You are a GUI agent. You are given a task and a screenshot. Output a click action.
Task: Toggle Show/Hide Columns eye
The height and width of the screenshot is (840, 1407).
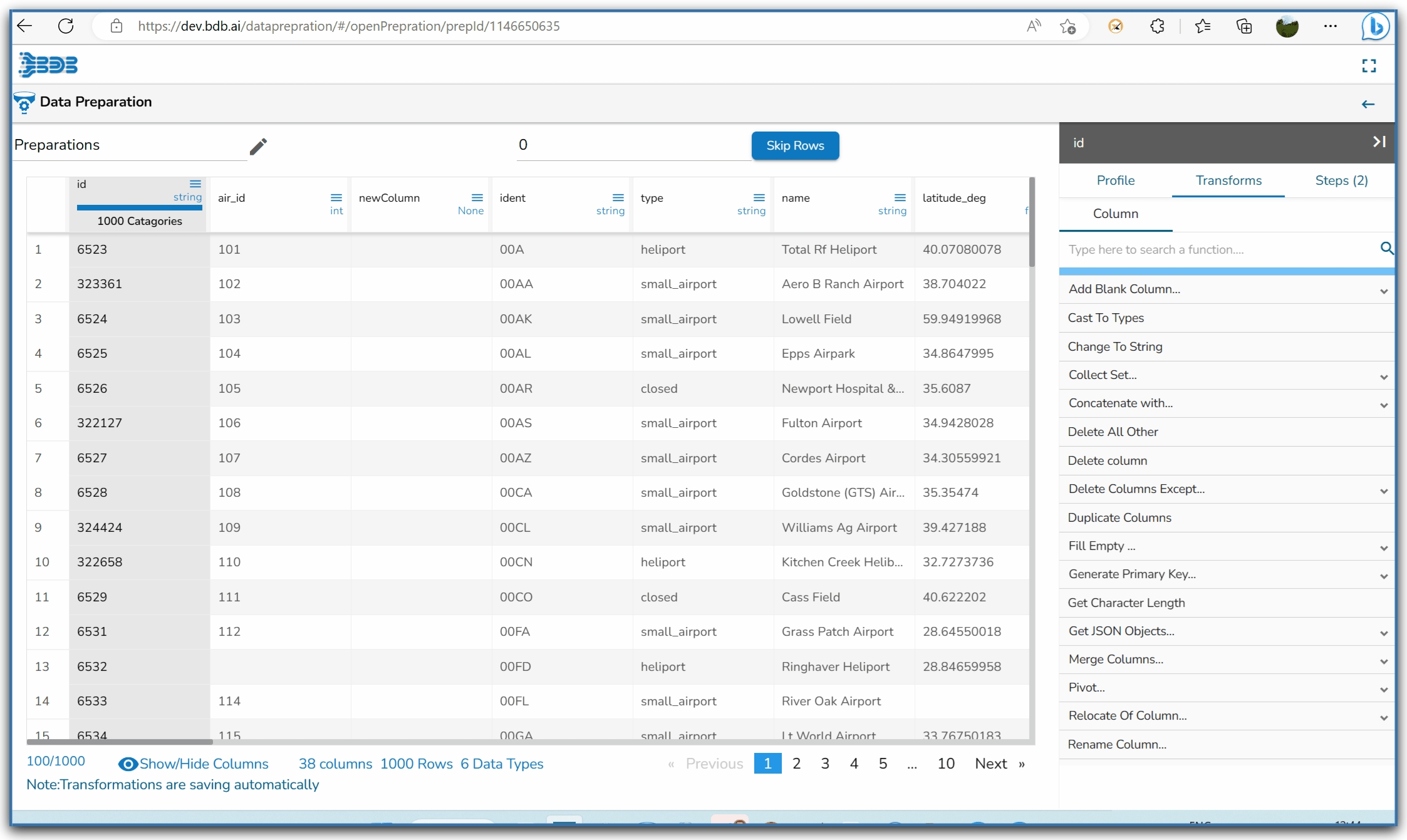tap(128, 764)
